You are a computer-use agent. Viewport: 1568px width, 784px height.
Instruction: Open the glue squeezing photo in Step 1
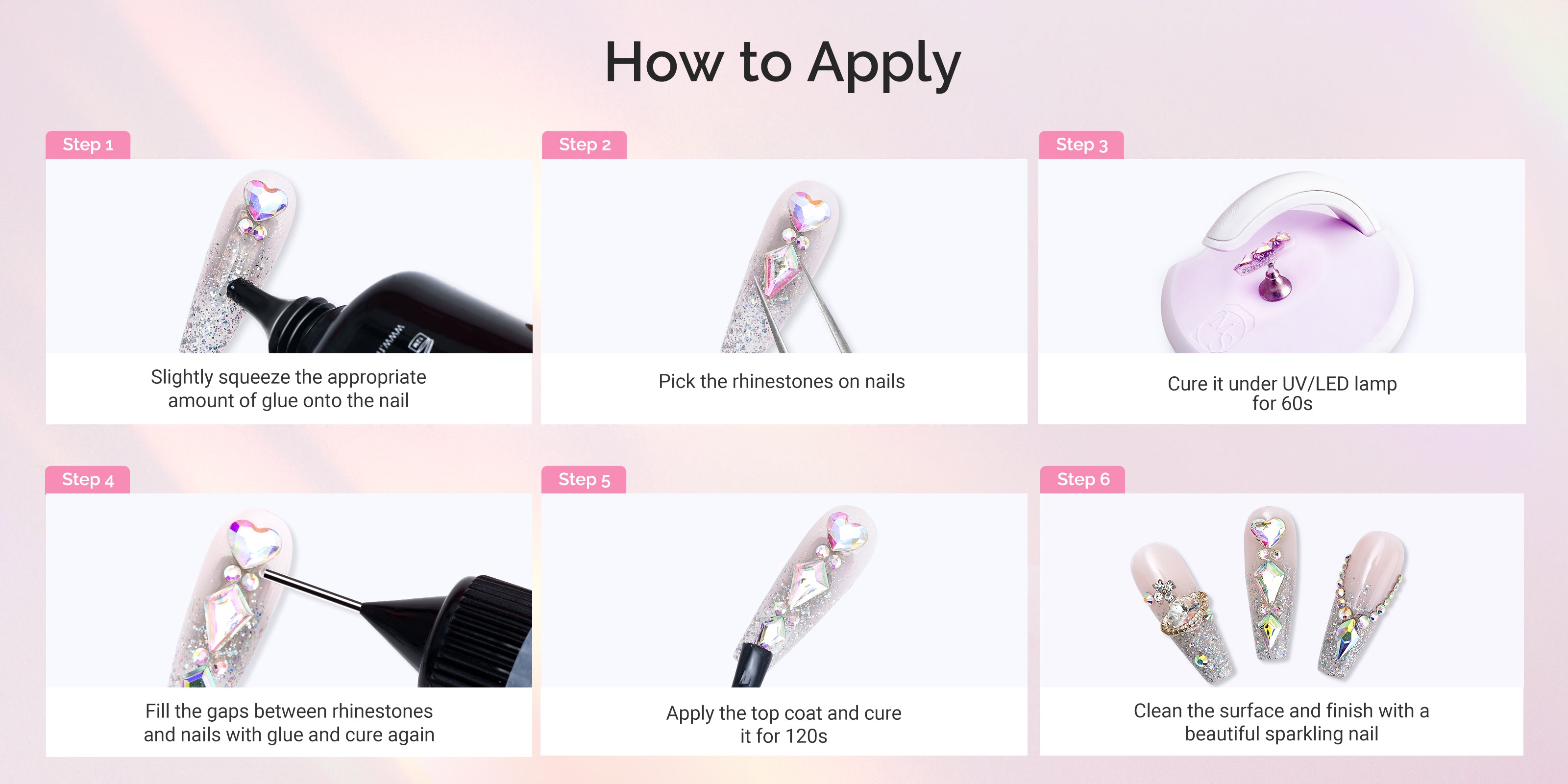[289, 256]
